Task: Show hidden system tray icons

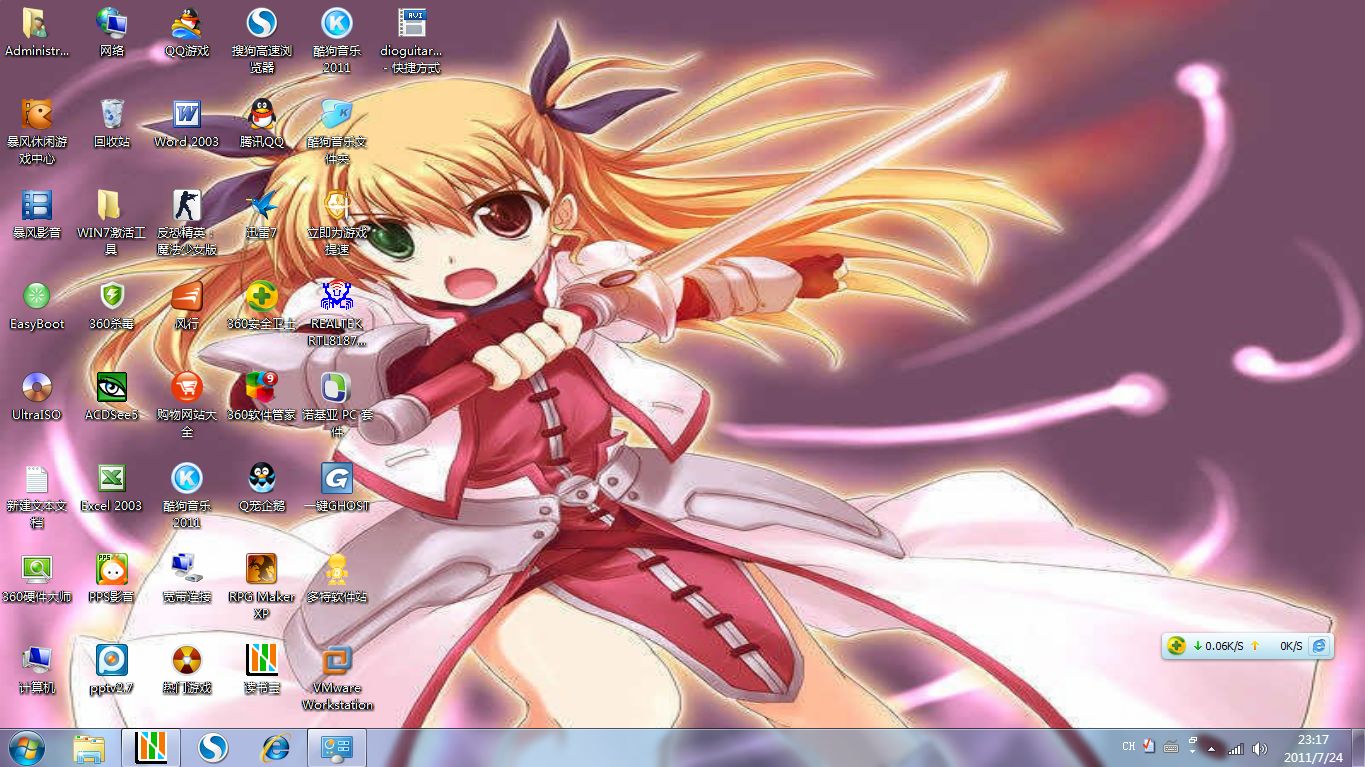Action: coord(1213,748)
